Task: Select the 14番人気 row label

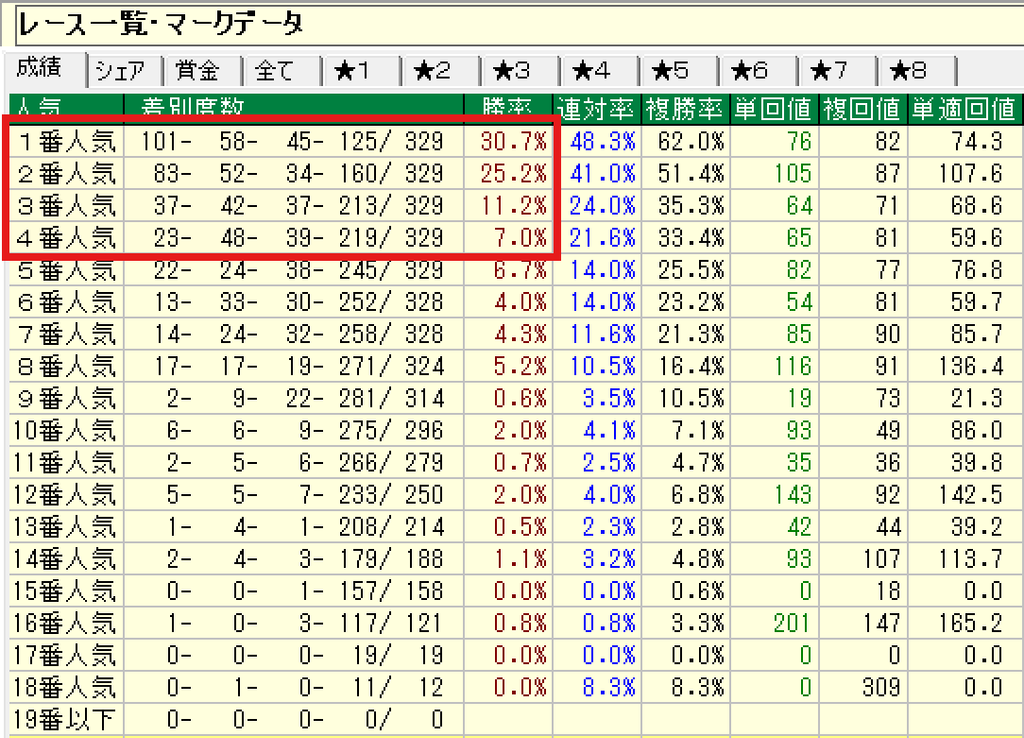Action: (66, 558)
